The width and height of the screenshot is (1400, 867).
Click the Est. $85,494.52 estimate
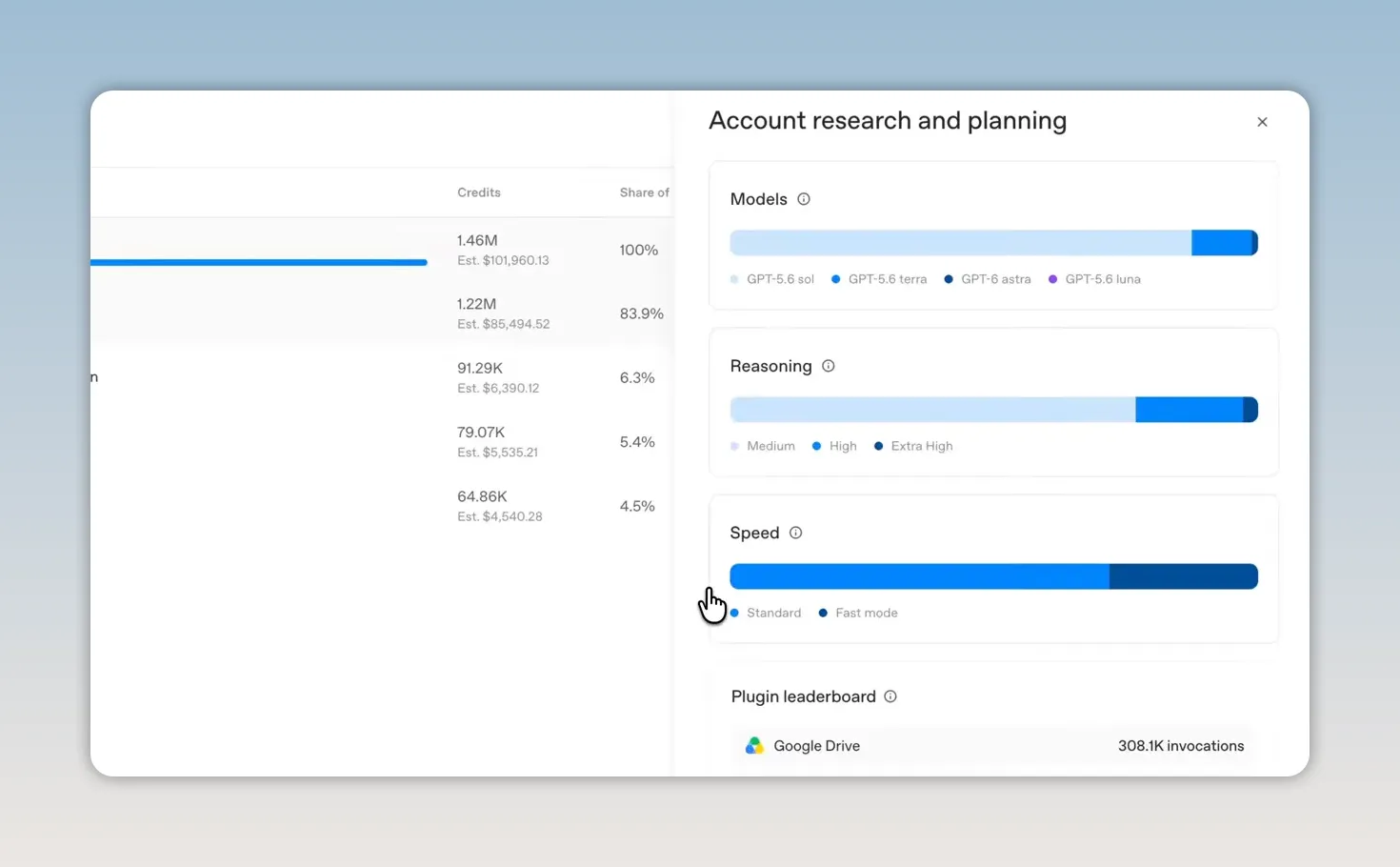[x=504, y=324]
